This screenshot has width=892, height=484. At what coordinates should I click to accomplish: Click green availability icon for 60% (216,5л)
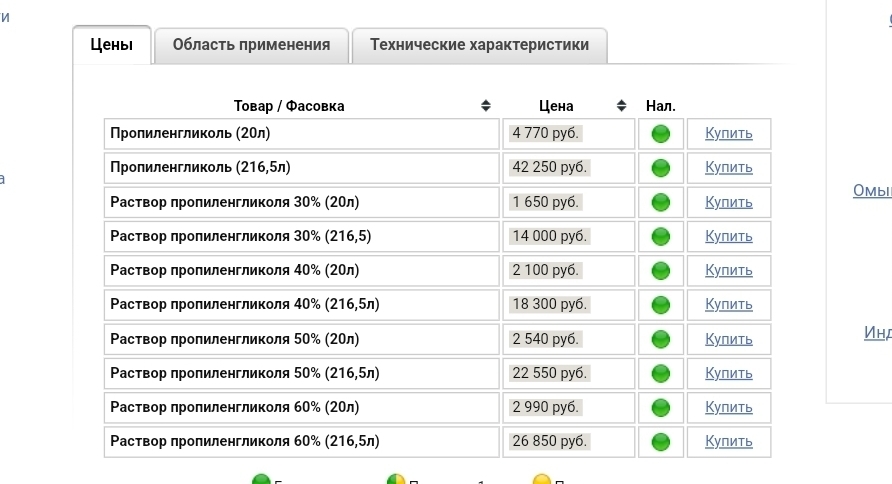click(x=660, y=442)
